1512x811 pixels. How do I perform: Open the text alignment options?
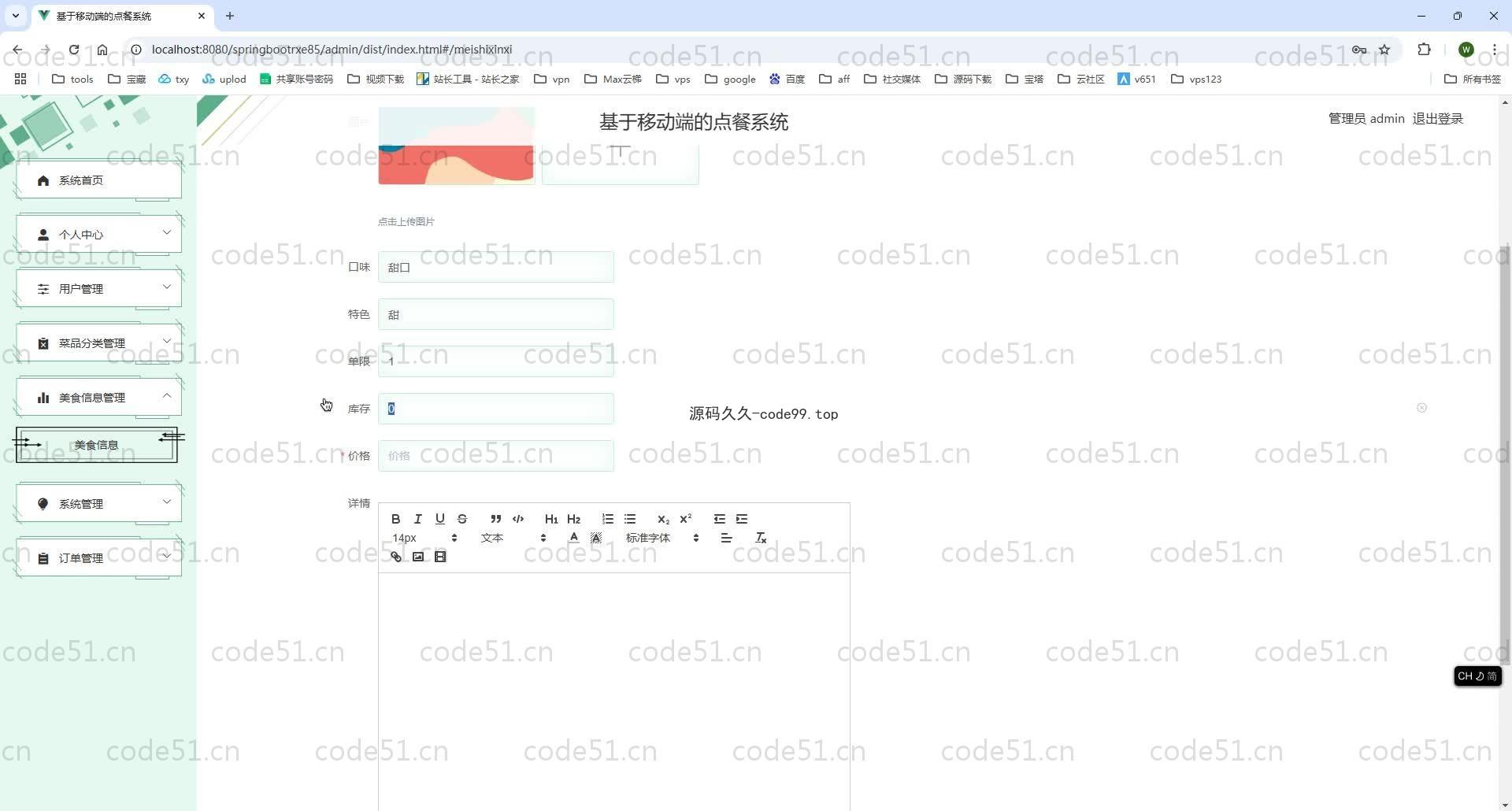726,538
